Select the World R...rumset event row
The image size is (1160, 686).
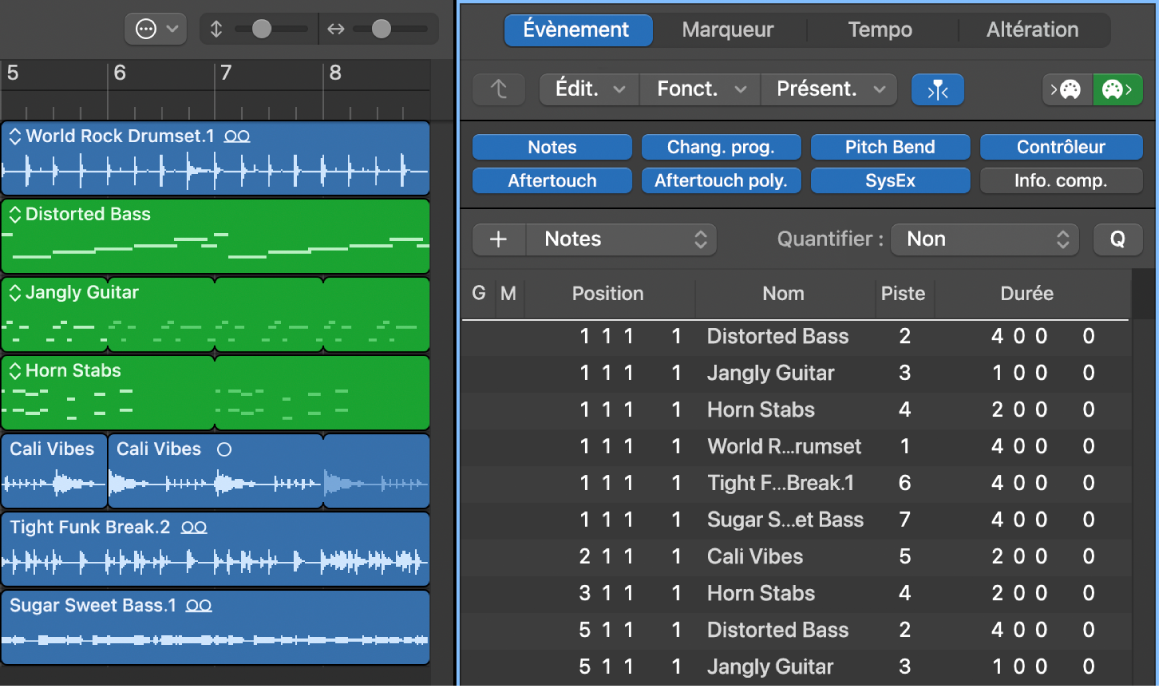click(796, 446)
